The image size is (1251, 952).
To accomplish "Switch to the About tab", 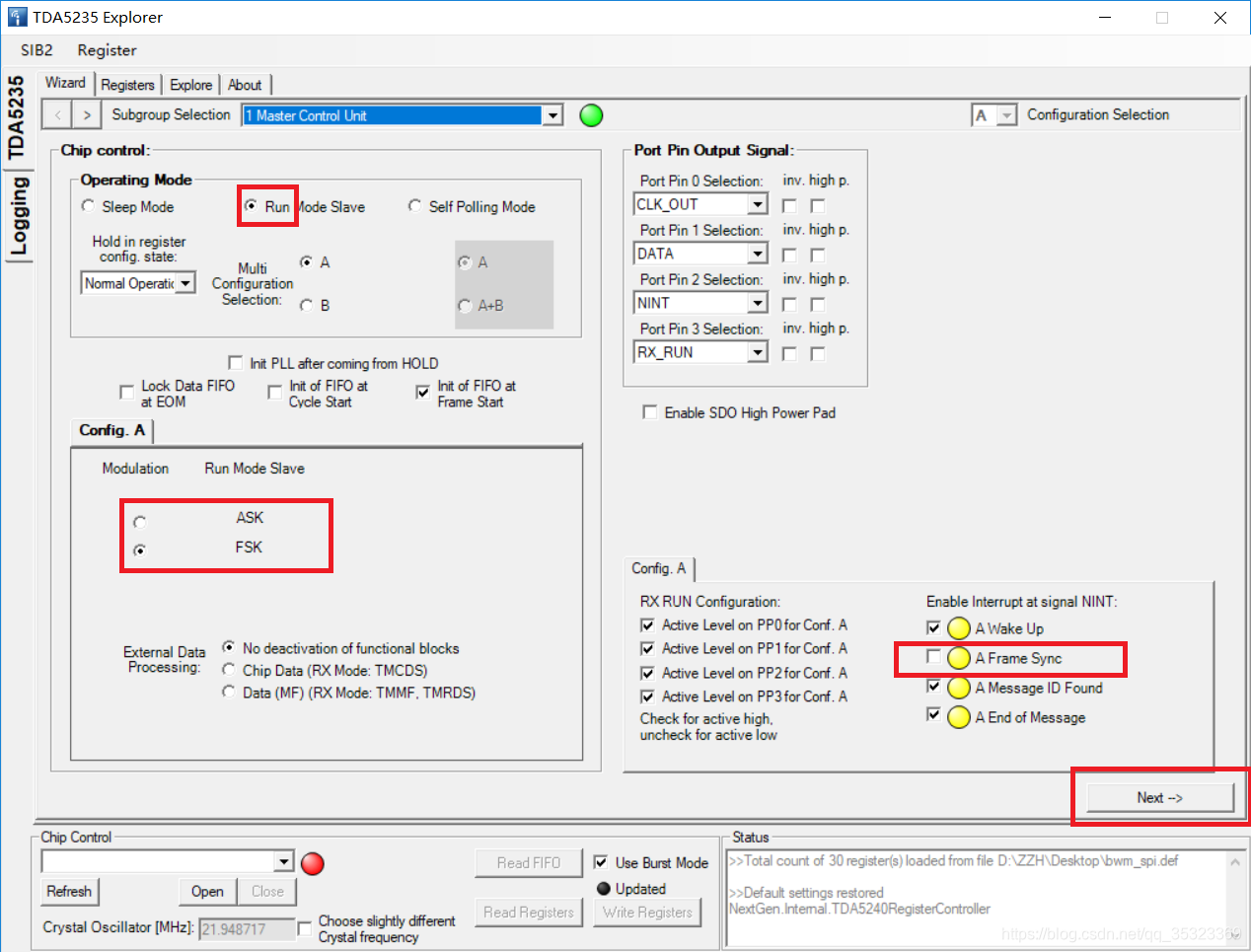I will coord(245,85).
